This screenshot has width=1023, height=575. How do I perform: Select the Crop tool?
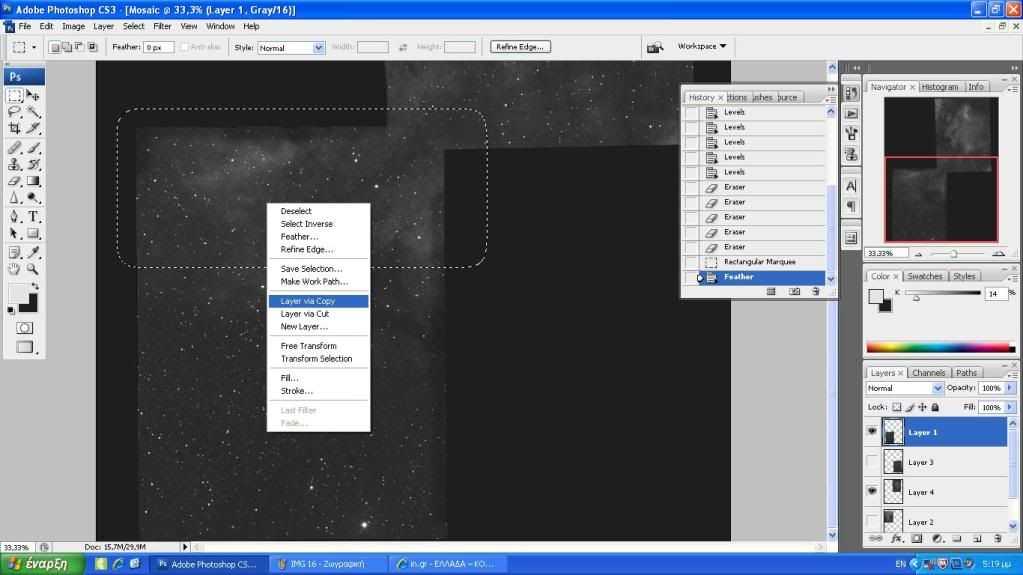click(x=15, y=129)
